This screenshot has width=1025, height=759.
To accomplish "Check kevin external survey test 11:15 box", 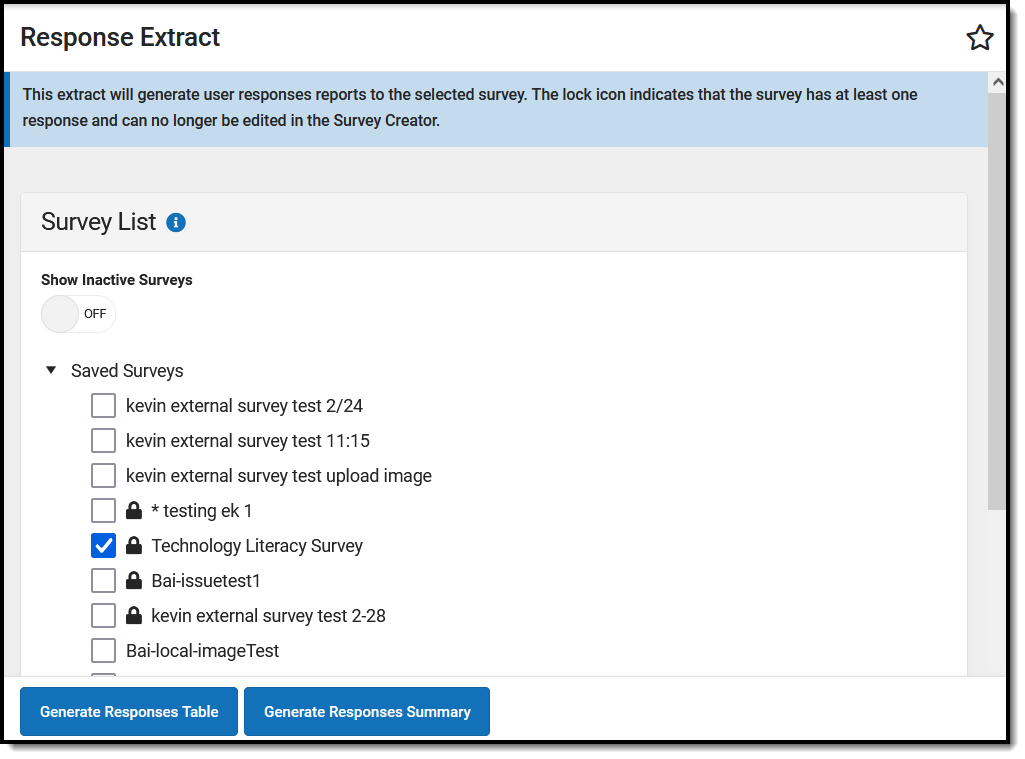I will pyautogui.click(x=103, y=441).
